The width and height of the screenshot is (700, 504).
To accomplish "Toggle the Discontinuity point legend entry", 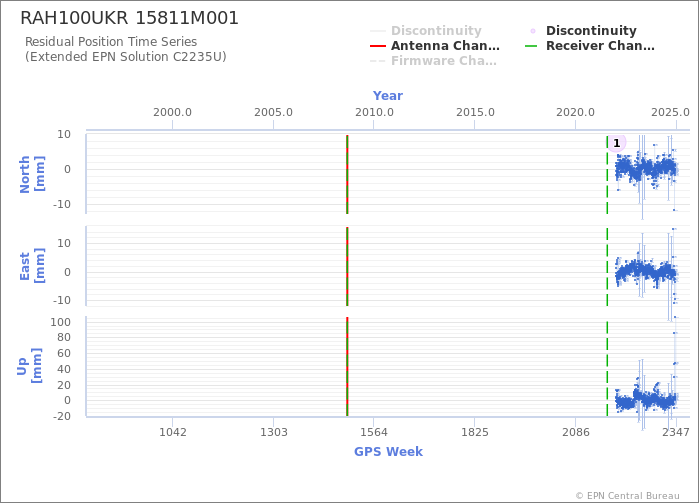I will (582, 30).
